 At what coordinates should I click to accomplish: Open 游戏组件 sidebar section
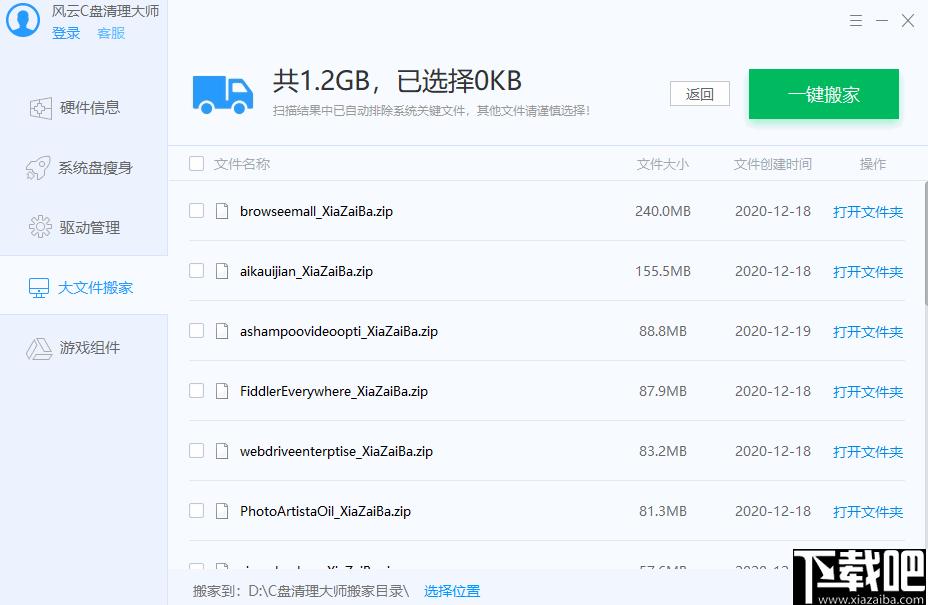[x=83, y=347]
